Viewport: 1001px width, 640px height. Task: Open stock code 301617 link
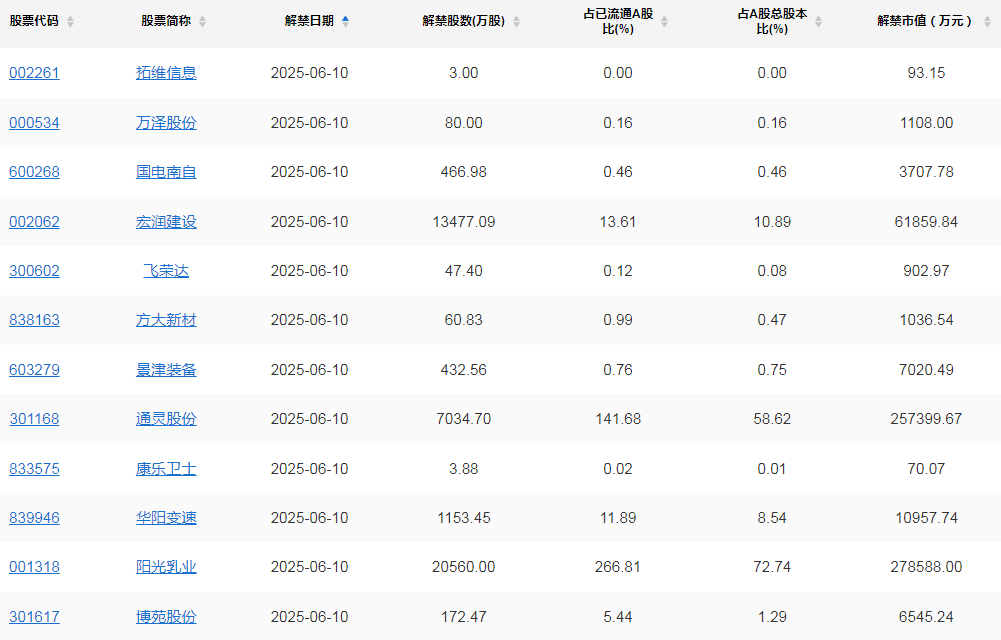point(34,617)
